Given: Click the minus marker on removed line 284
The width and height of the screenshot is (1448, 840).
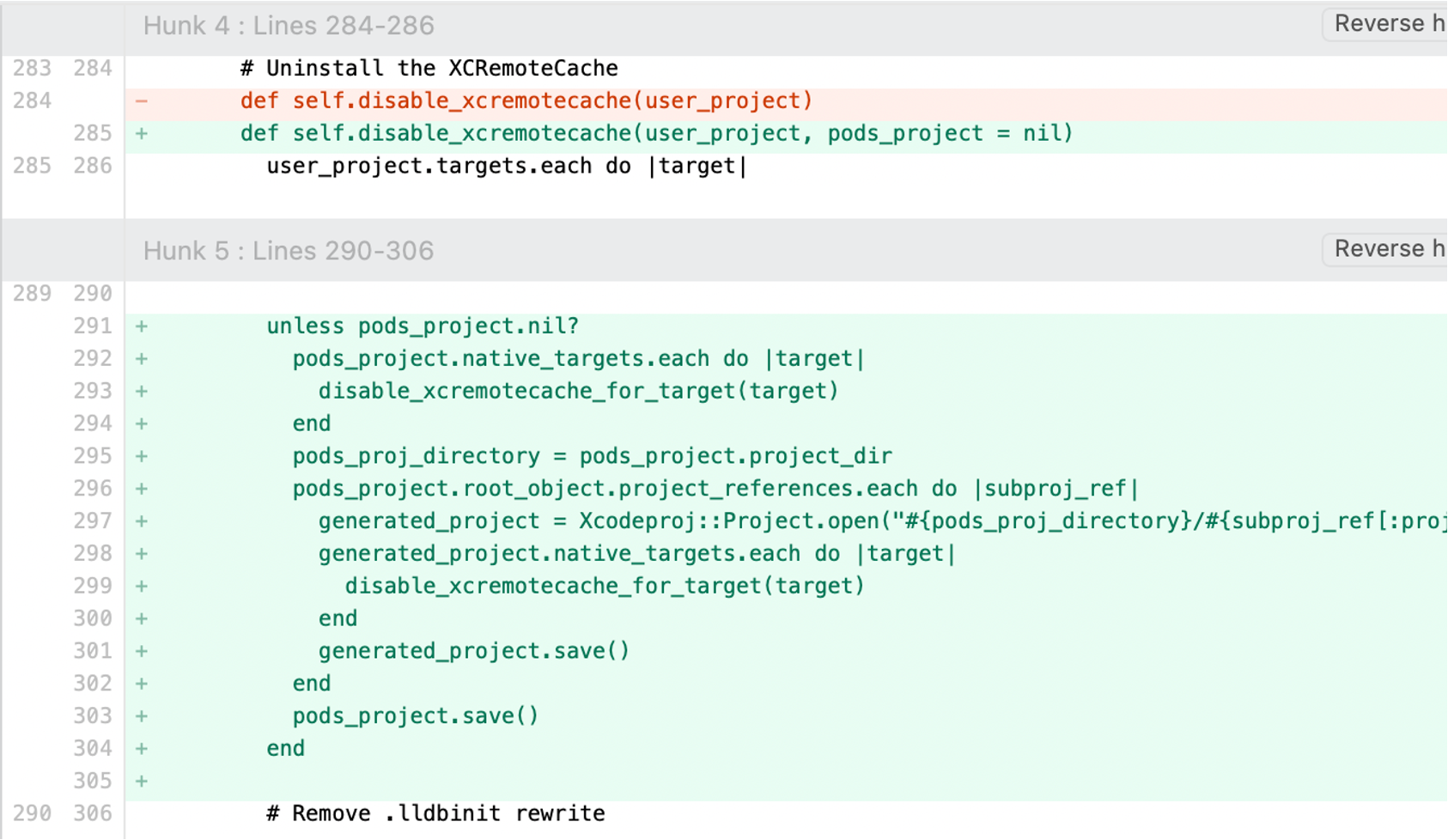Looking at the screenshot, I should pos(142,101).
